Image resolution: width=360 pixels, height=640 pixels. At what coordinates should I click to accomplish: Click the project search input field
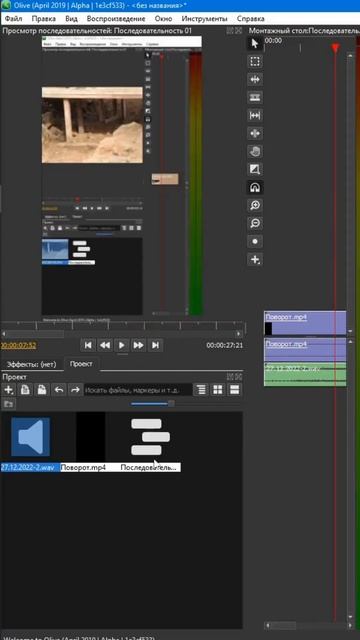coord(138,390)
